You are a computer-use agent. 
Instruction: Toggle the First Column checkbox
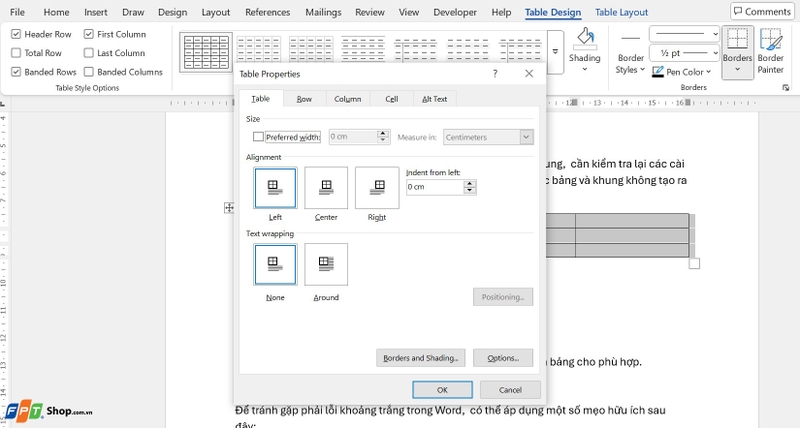click(x=89, y=34)
